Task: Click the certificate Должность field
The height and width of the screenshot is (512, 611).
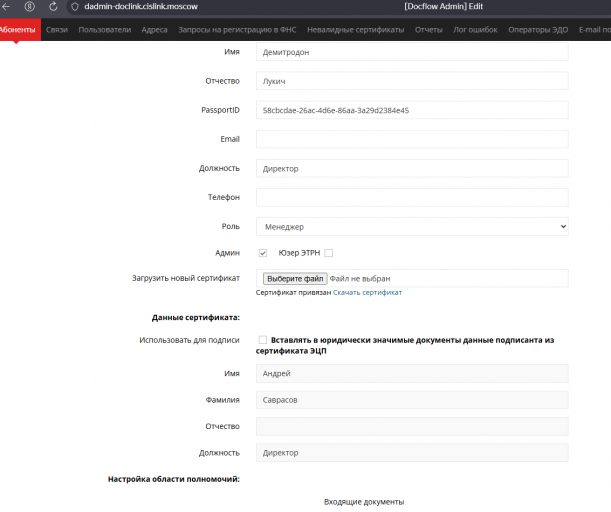Action: click(412, 453)
